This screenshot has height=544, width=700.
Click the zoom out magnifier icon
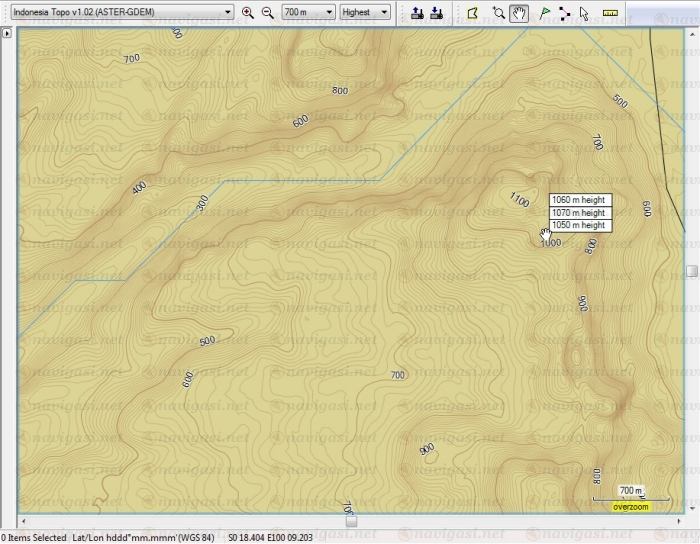click(x=267, y=13)
